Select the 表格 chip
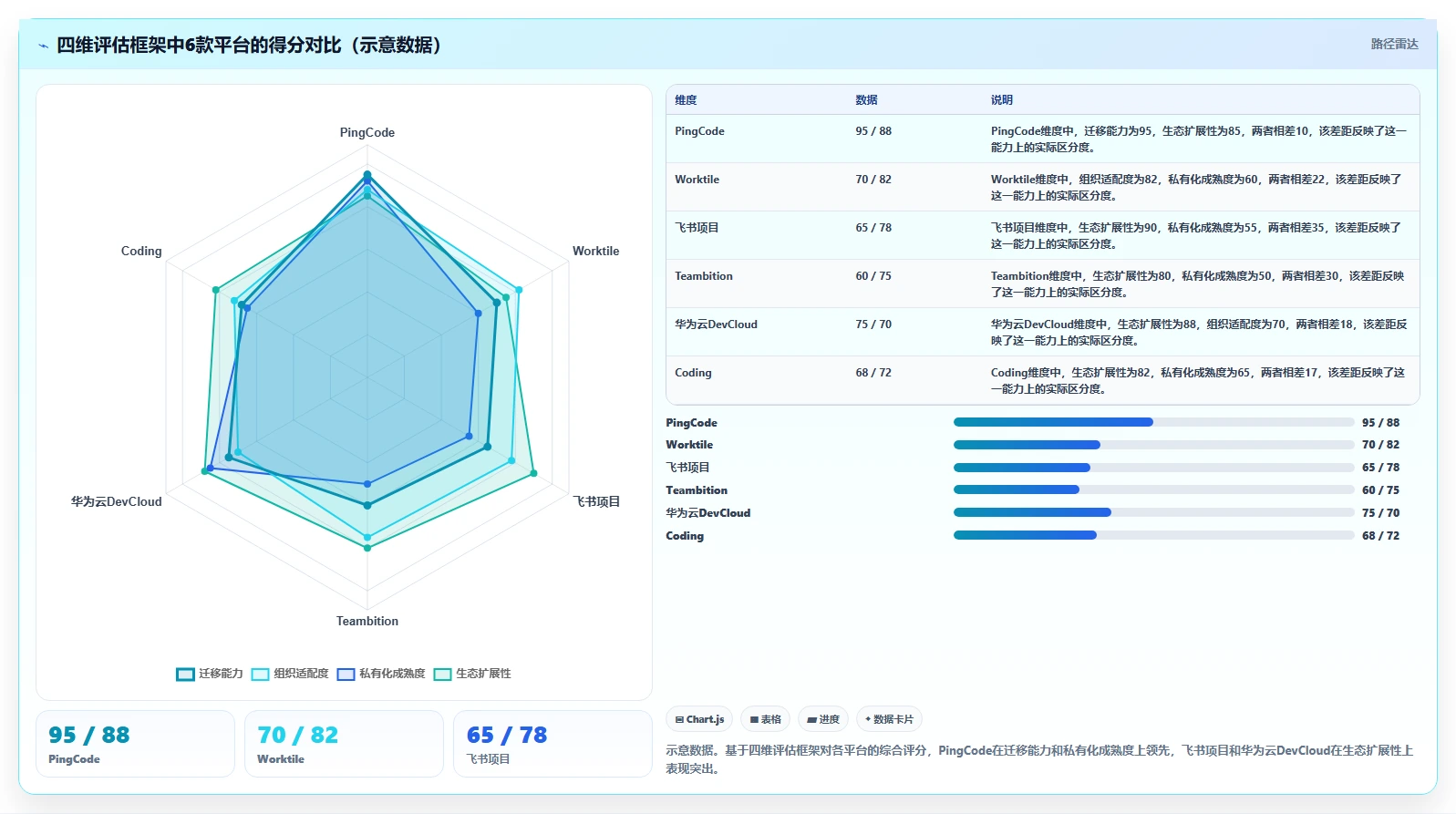 [765, 719]
